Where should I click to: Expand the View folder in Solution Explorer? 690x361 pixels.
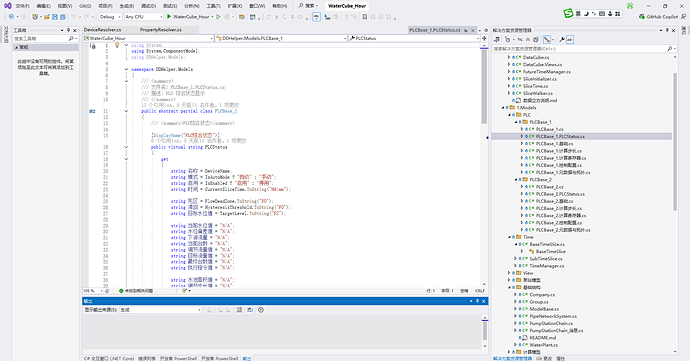[509, 273]
